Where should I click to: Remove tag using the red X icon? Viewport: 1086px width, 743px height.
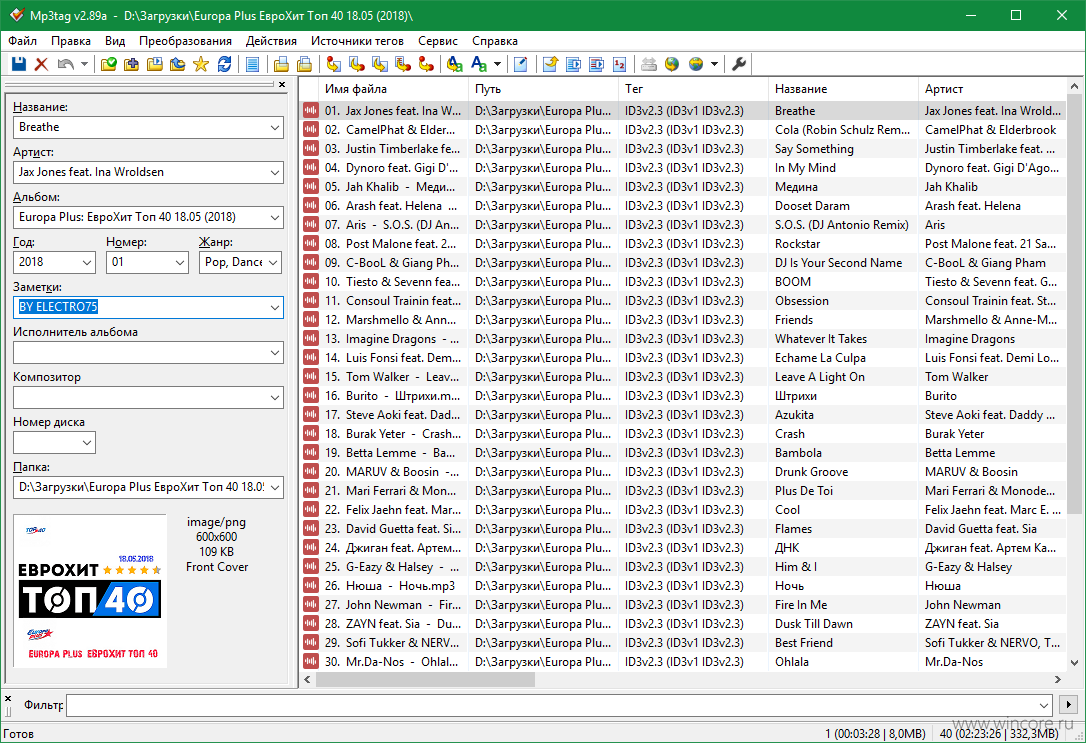click(42, 64)
